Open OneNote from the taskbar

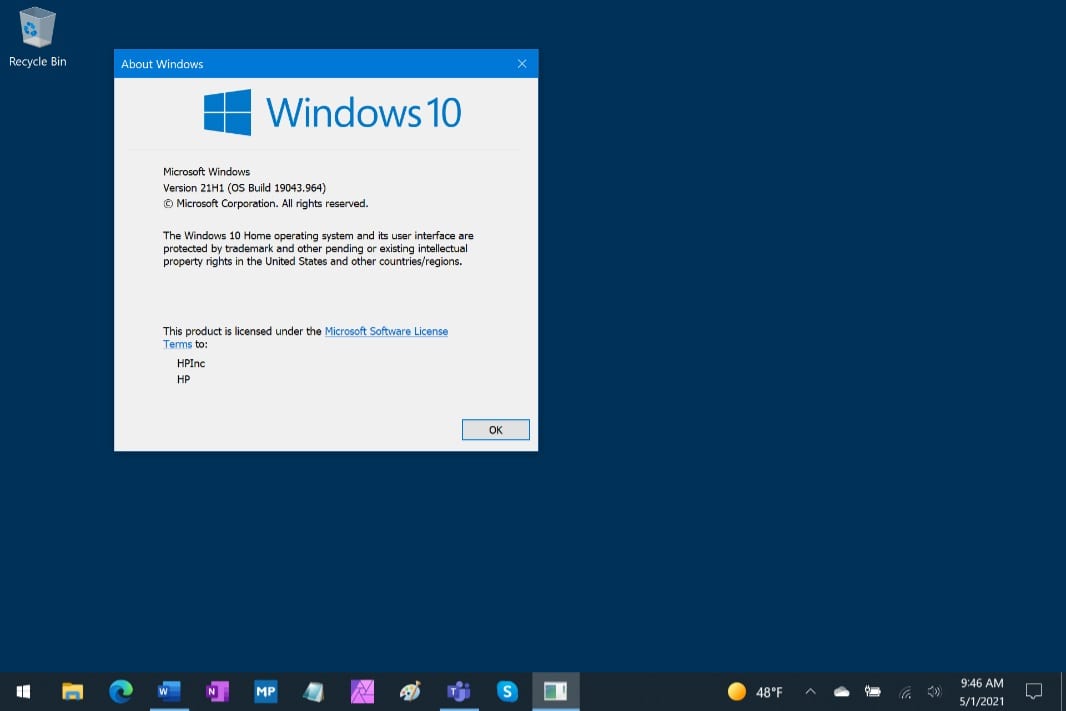point(217,691)
